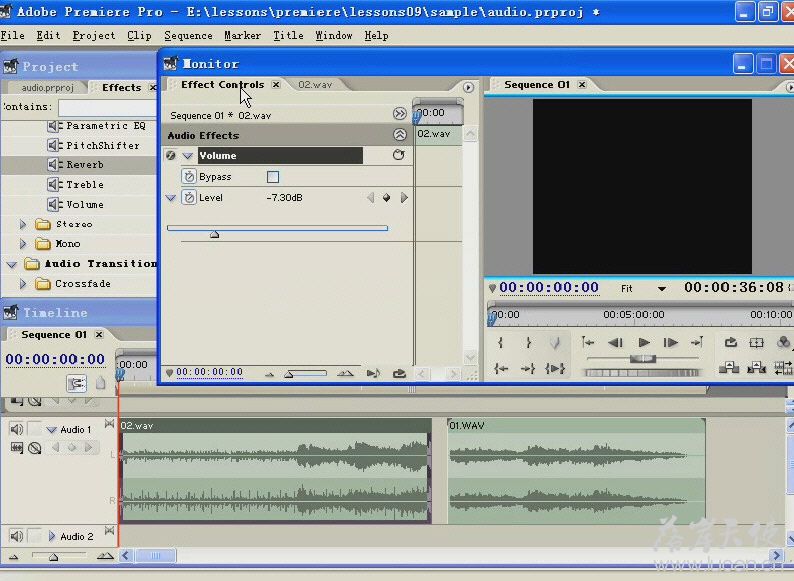The height and width of the screenshot is (581, 794).
Task: Go to next Level keyframe
Action: click(x=404, y=198)
